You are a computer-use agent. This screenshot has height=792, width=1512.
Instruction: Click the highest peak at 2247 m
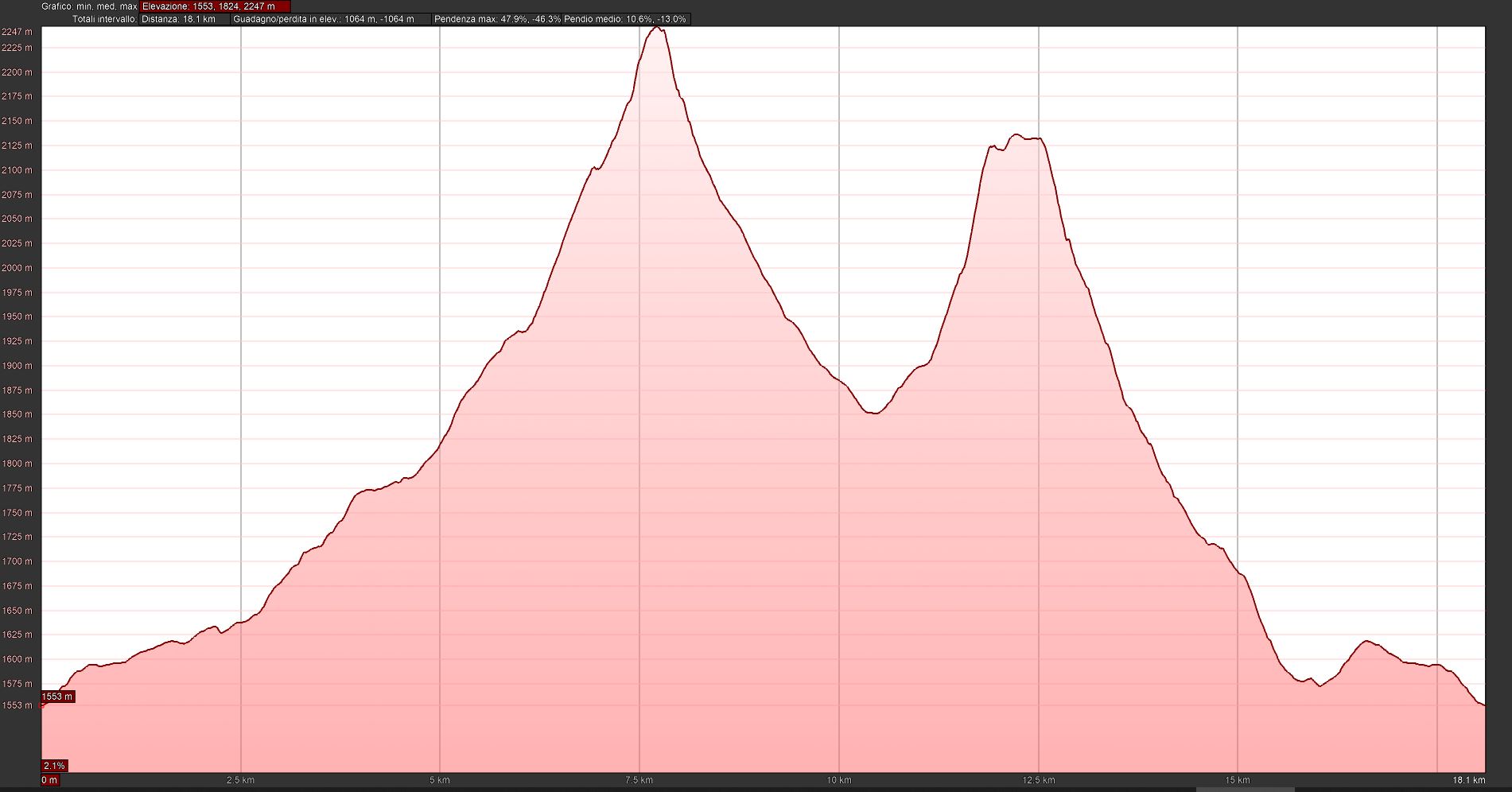(656, 29)
